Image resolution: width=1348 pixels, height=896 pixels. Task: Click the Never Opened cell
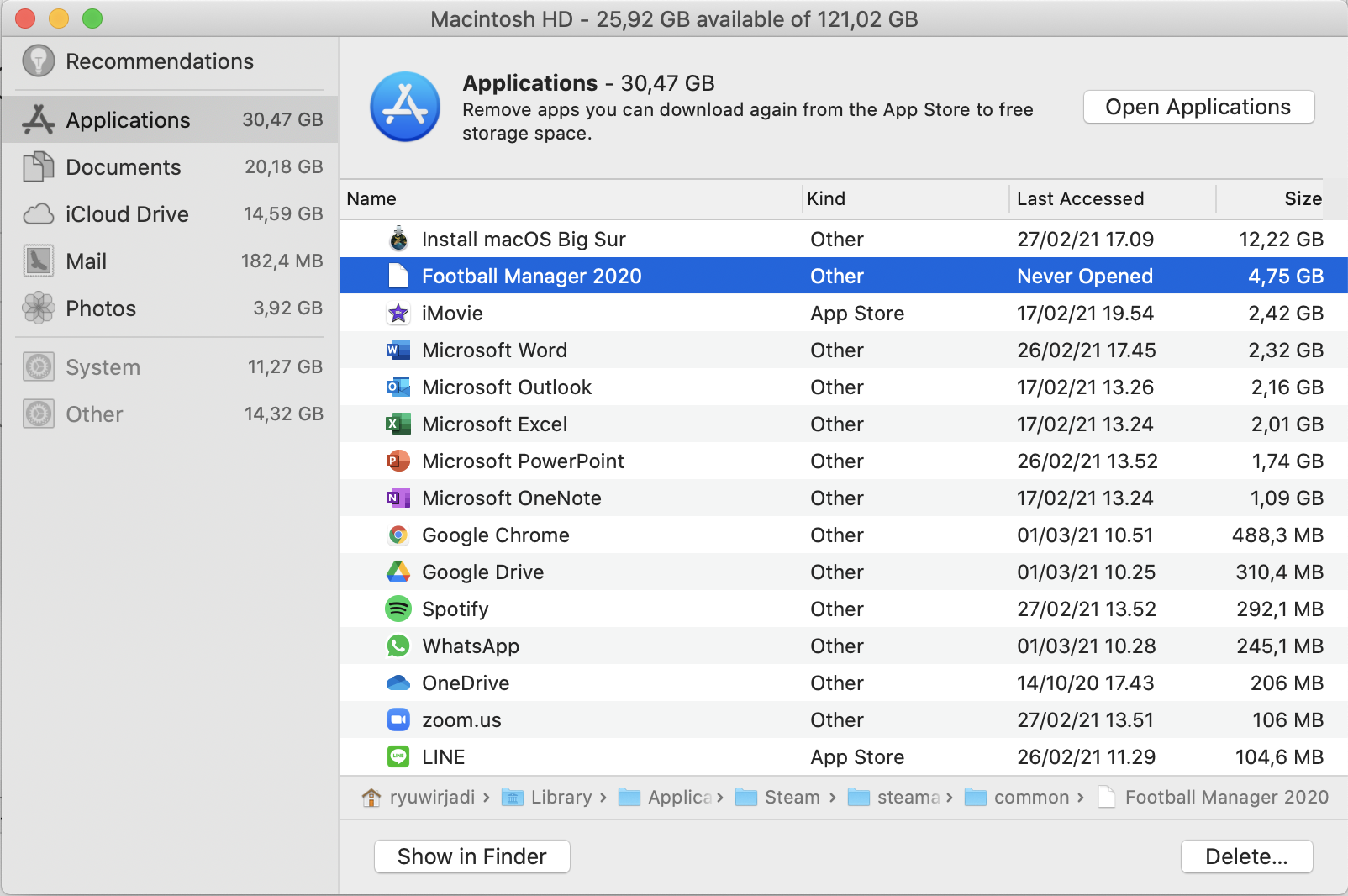click(x=1085, y=277)
